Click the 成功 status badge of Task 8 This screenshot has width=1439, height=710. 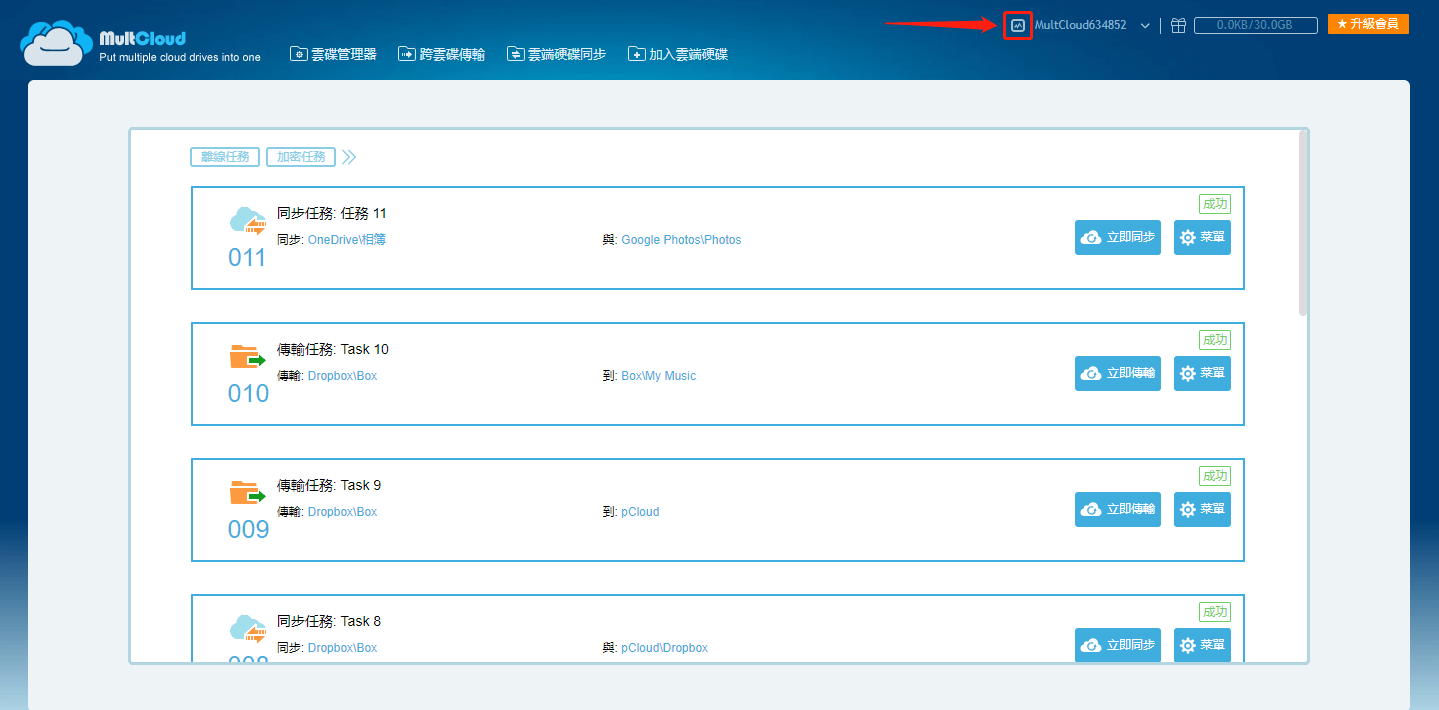(1215, 612)
